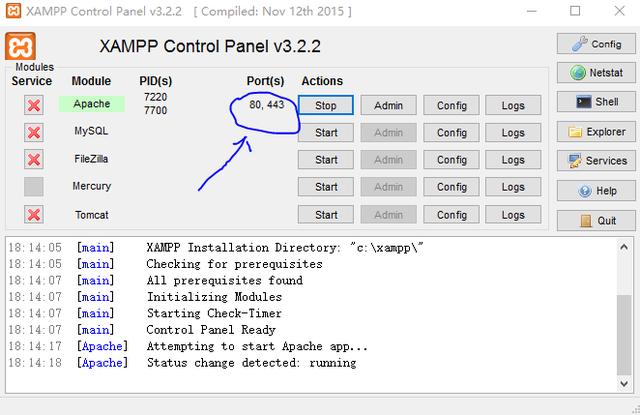Stop the running Apache module
Screen dimensions: 640x415
(326, 105)
